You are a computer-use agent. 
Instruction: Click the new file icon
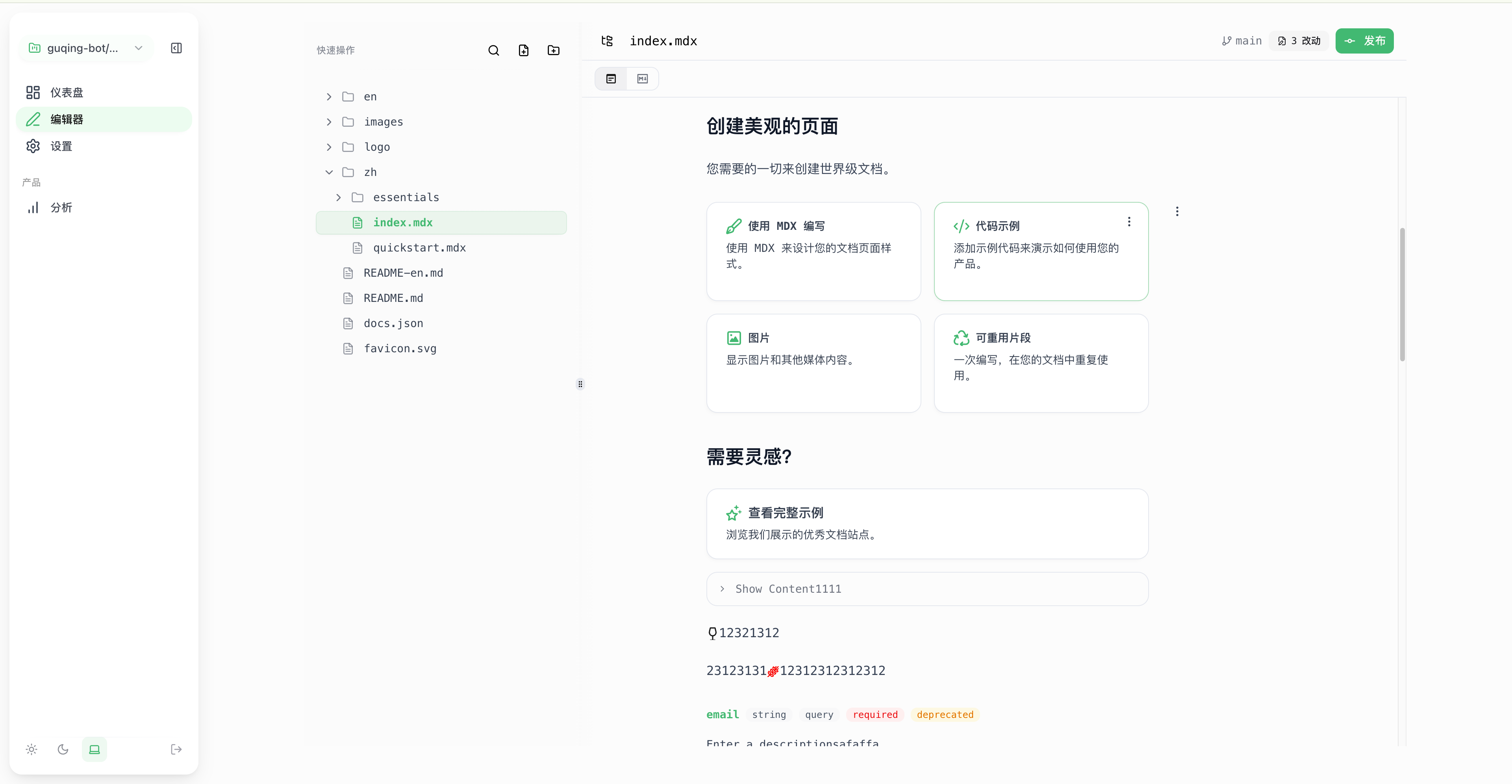pos(524,50)
